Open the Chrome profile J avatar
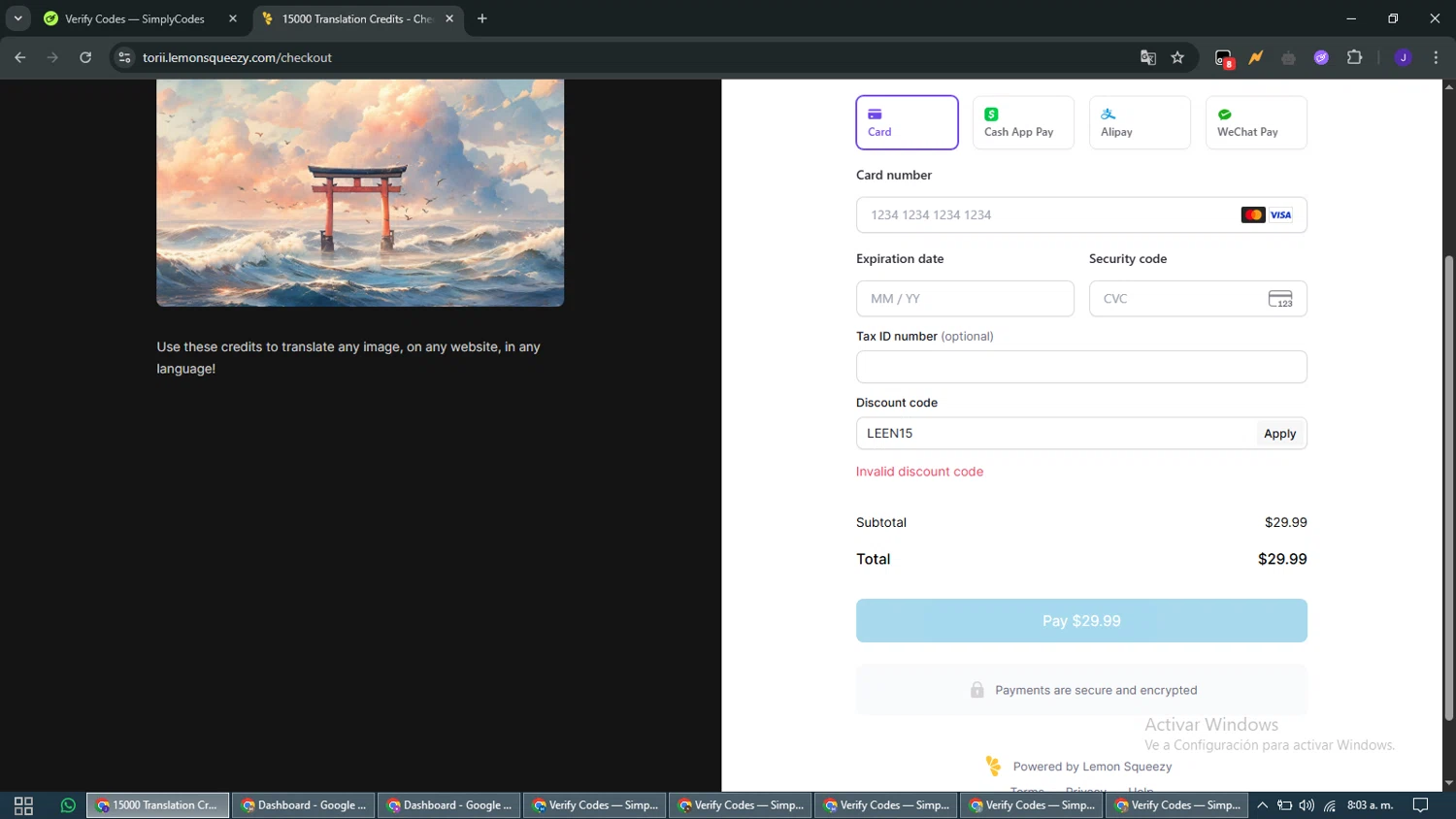The image size is (1456, 819). (1403, 57)
